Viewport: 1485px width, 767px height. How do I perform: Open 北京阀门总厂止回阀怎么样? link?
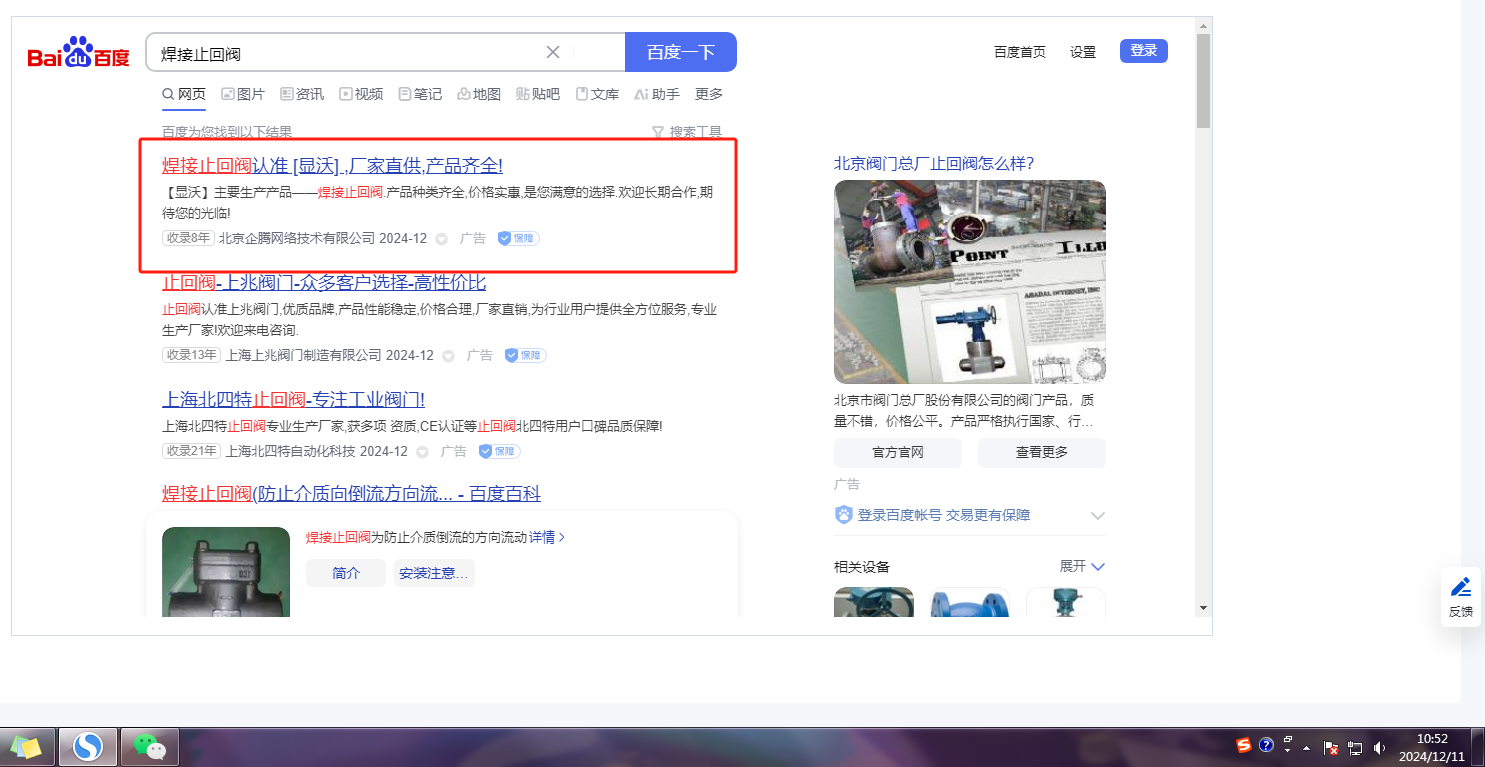pyautogui.click(x=934, y=164)
